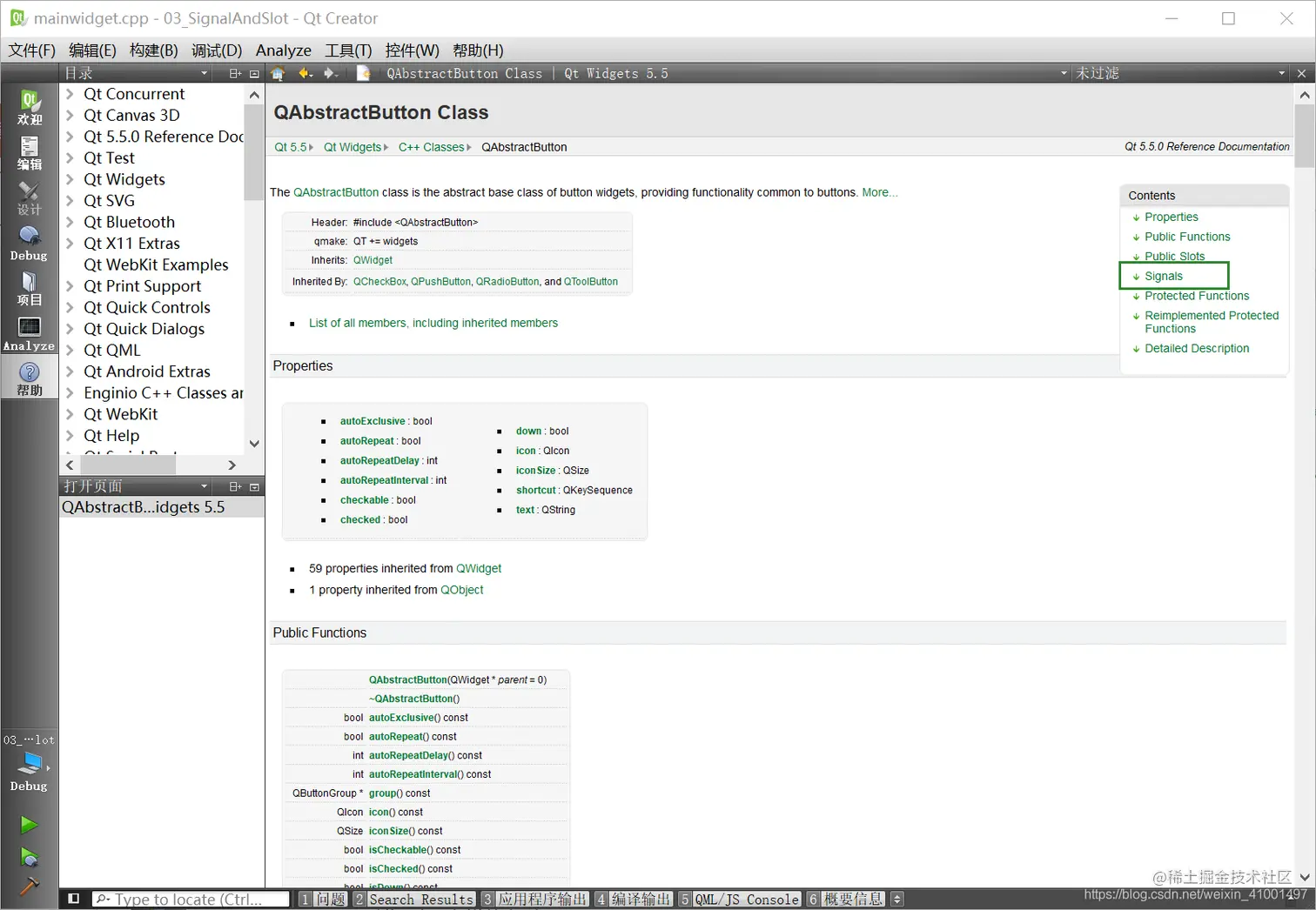Switch to Debug mode in sidebar
Image resolution: width=1316 pixels, height=910 pixels.
[x=29, y=243]
